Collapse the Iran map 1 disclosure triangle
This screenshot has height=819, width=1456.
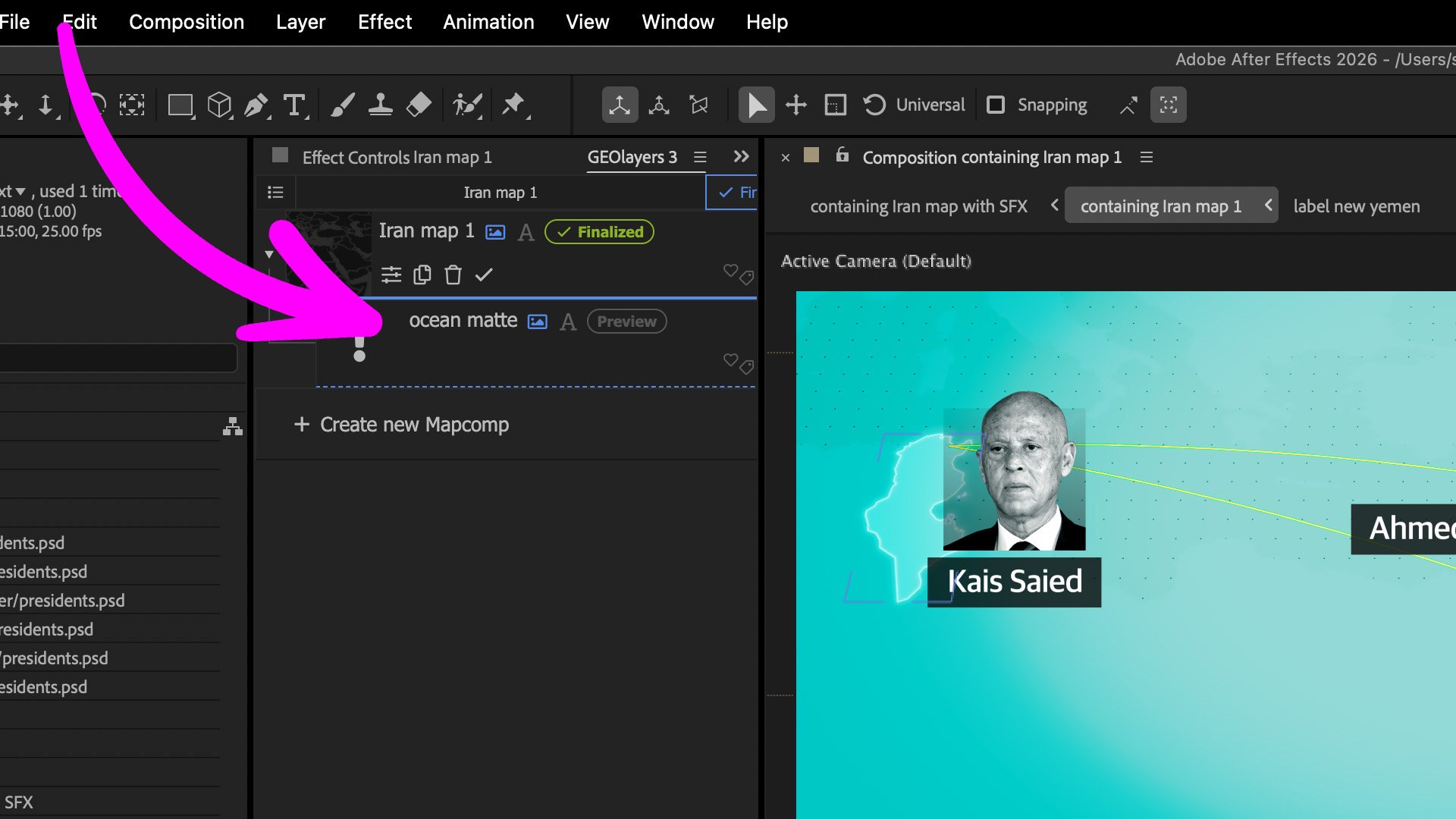pyautogui.click(x=269, y=255)
